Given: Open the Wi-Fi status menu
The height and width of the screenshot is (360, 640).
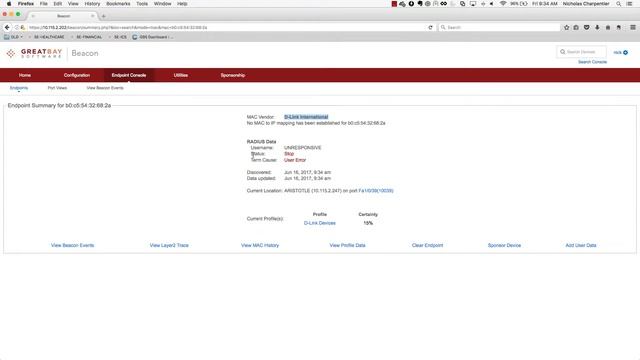Looking at the screenshot, I should point(503,4).
